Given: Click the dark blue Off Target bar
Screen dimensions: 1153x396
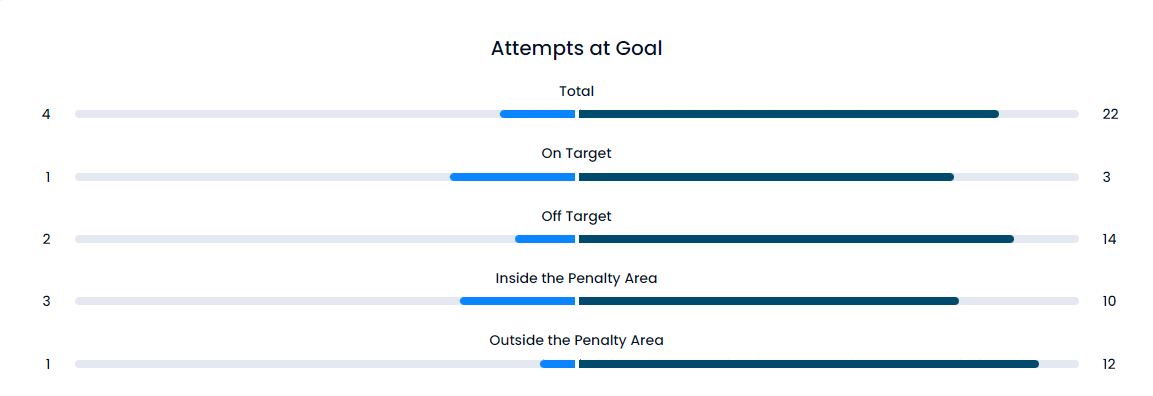Looking at the screenshot, I should (x=796, y=239).
